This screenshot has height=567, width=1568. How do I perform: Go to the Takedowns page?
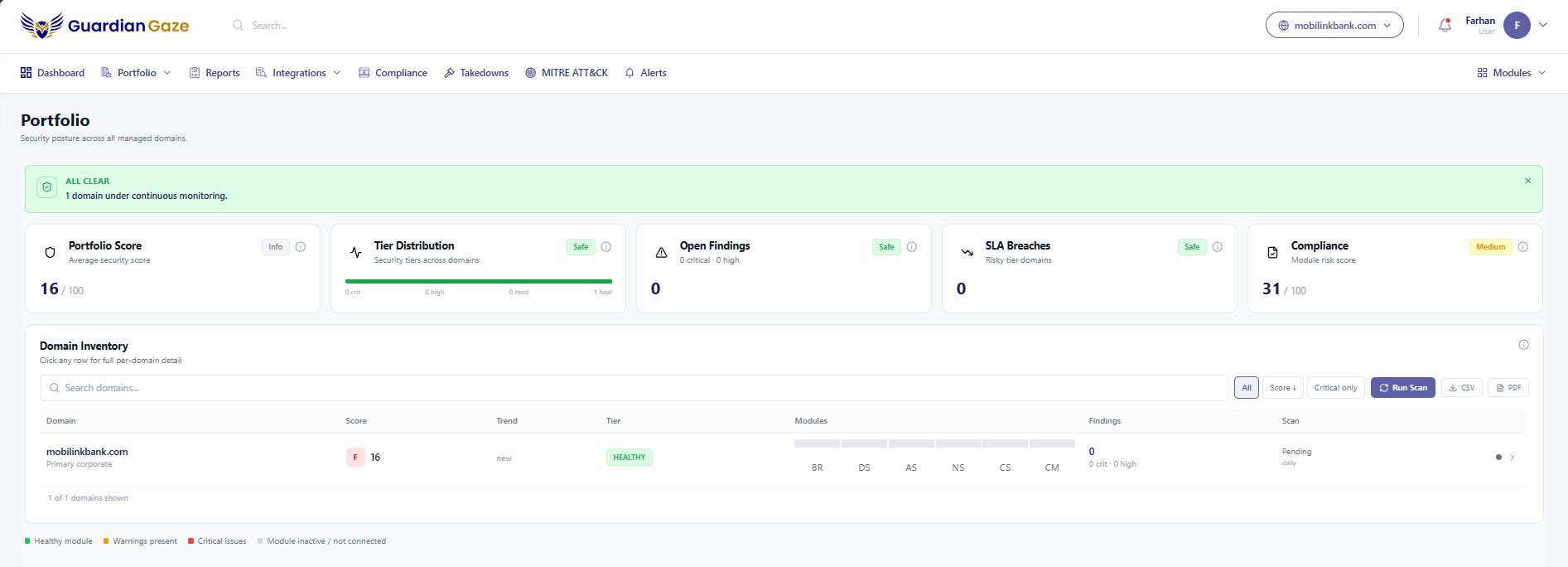(476, 73)
